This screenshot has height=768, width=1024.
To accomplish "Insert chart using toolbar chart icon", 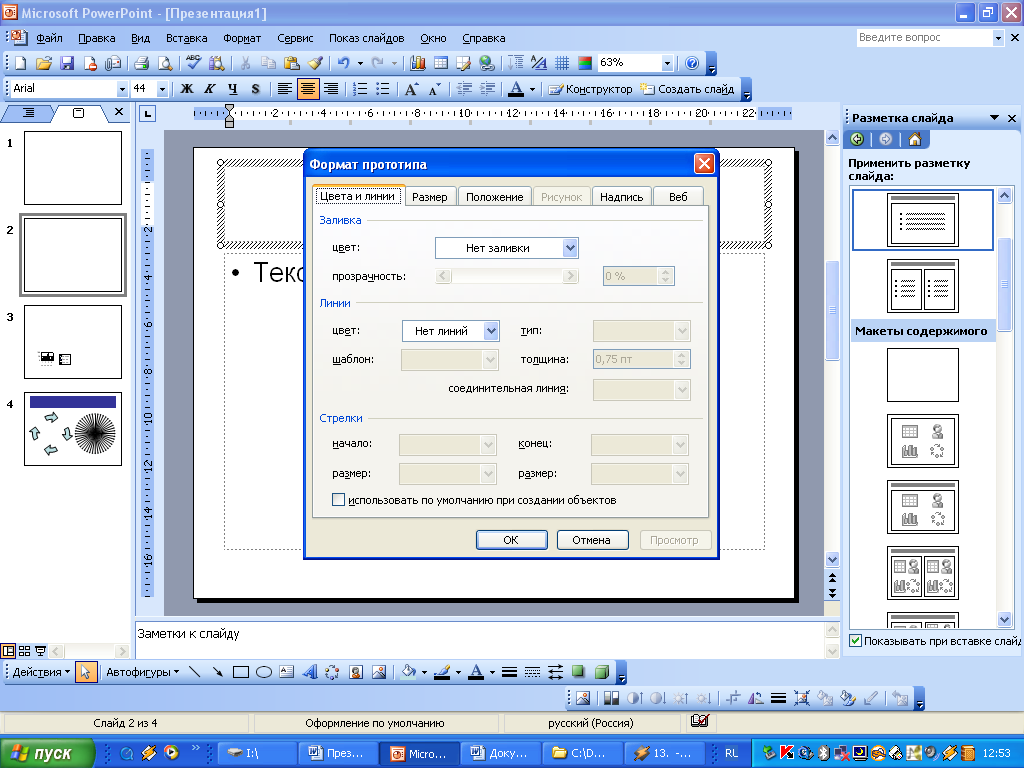I will [x=418, y=63].
